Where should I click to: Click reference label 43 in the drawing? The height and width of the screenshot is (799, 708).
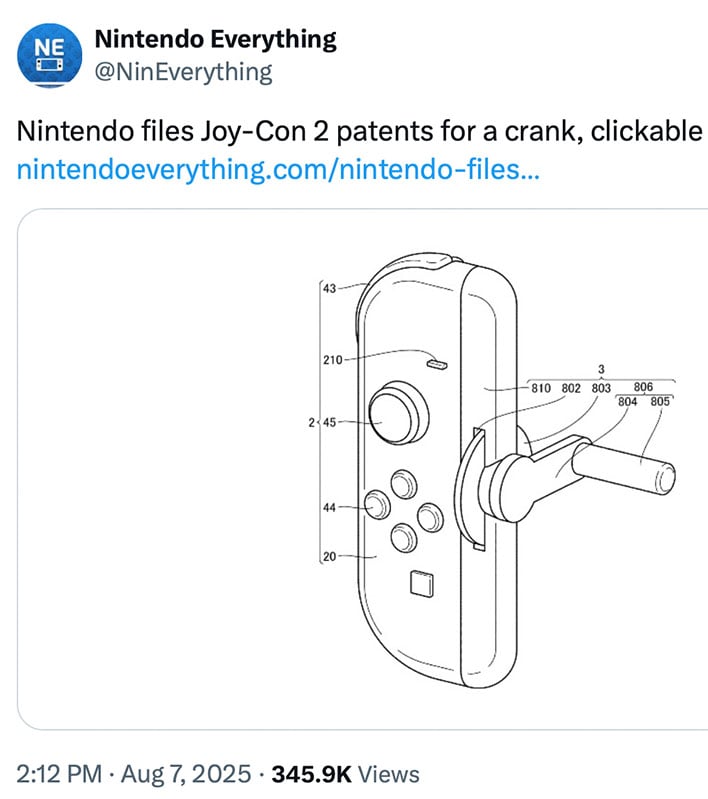[331, 290]
